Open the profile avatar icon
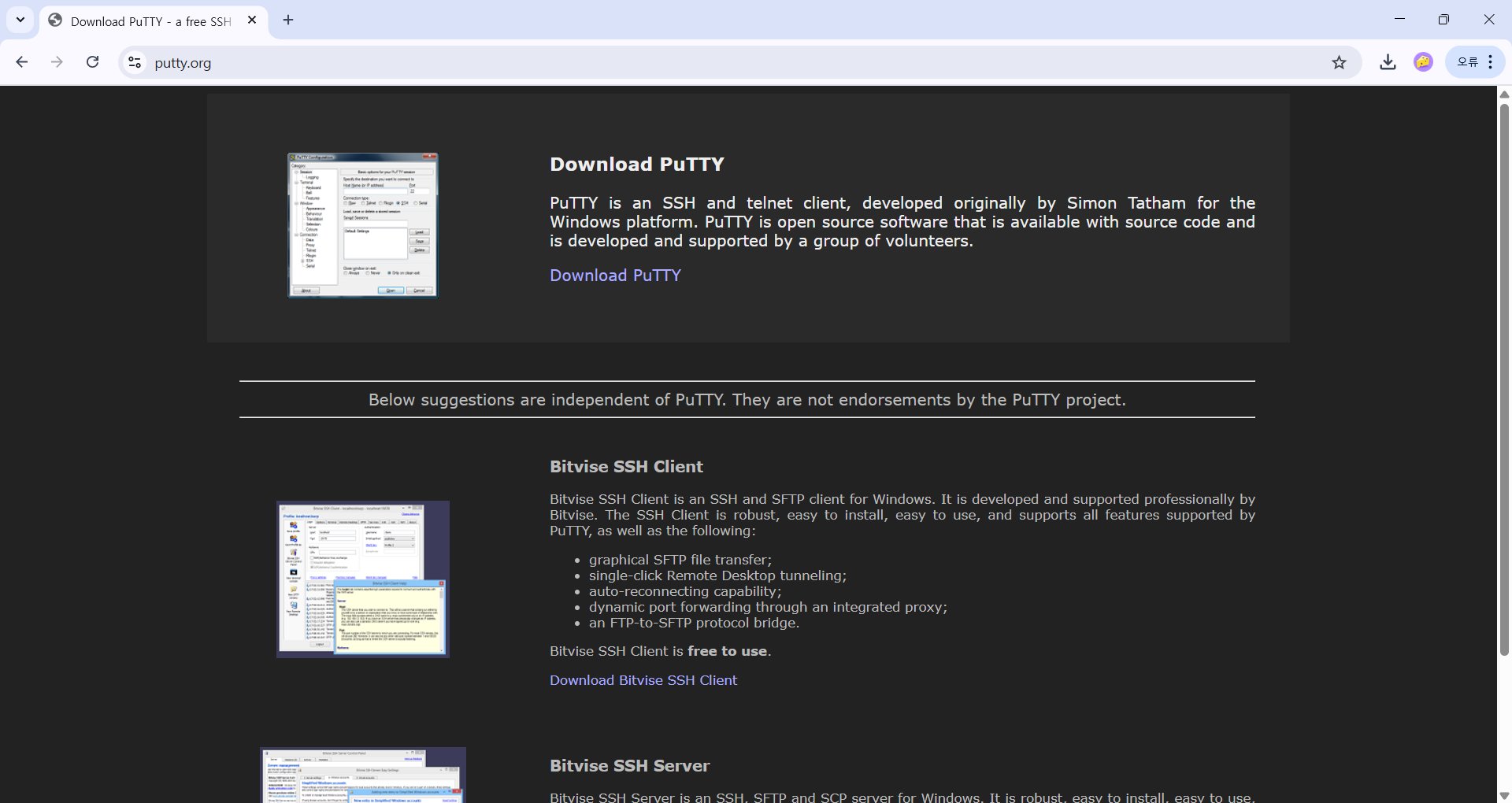Viewport: 1512px width, 803px height. coord(1423,62)
